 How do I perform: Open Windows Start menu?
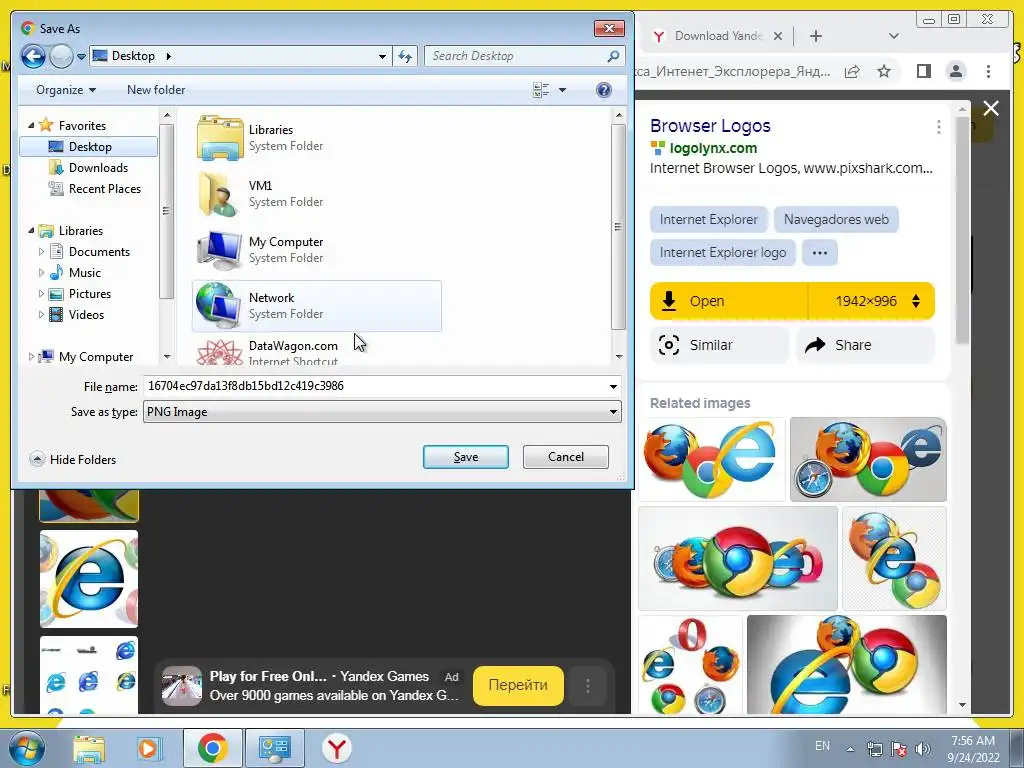click(25, 748)
